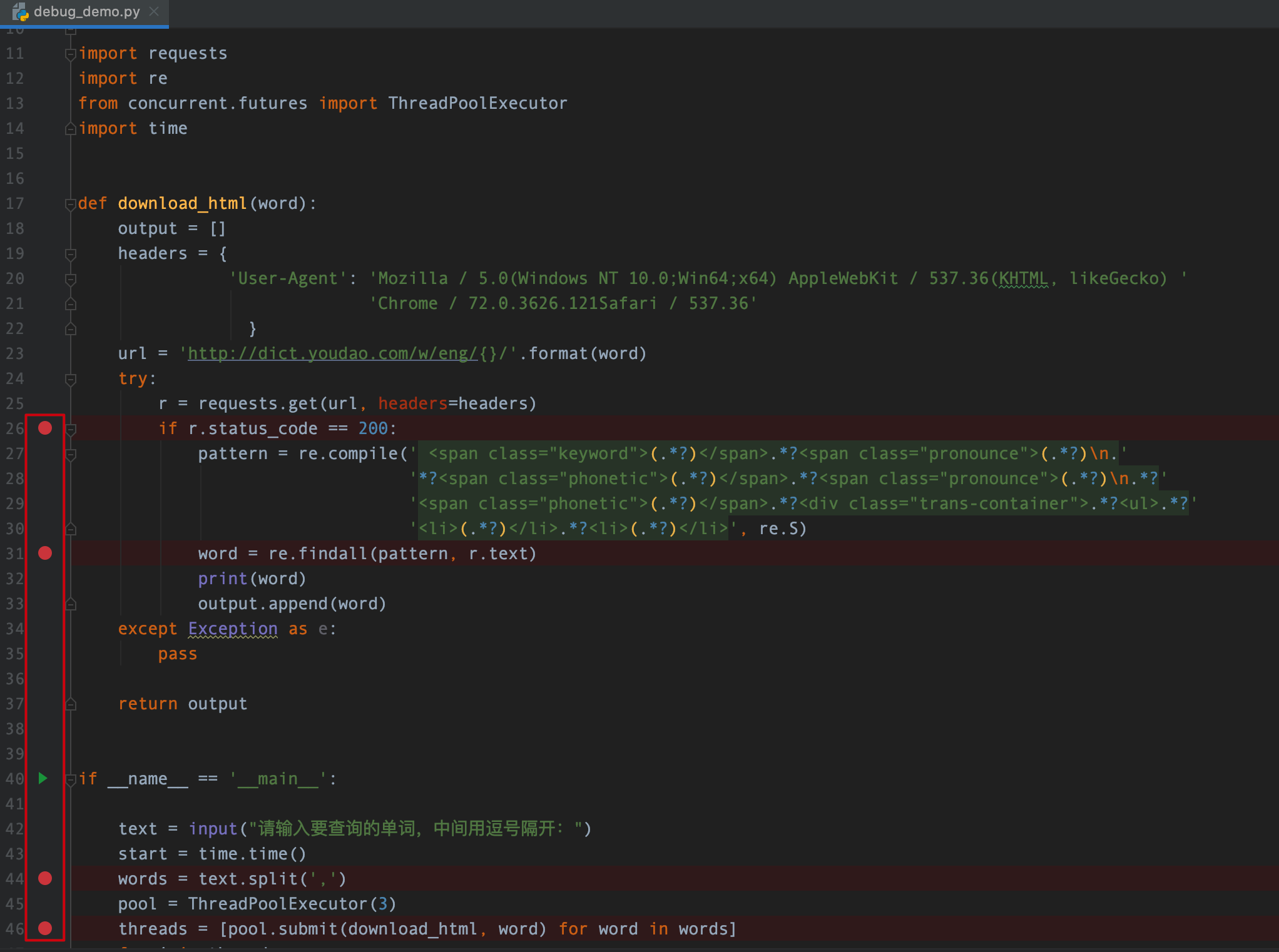Click the fold marker at line 21
1279x952 pixels.
71,304
